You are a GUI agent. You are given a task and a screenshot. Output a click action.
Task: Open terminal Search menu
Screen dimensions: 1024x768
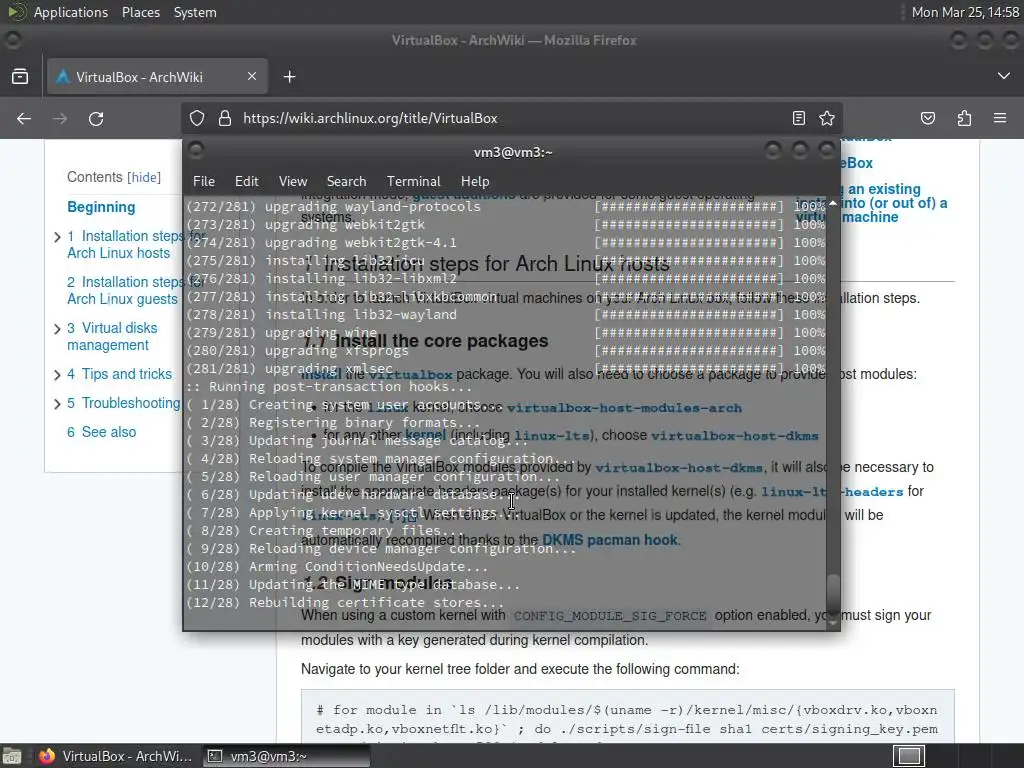[346, 181]
